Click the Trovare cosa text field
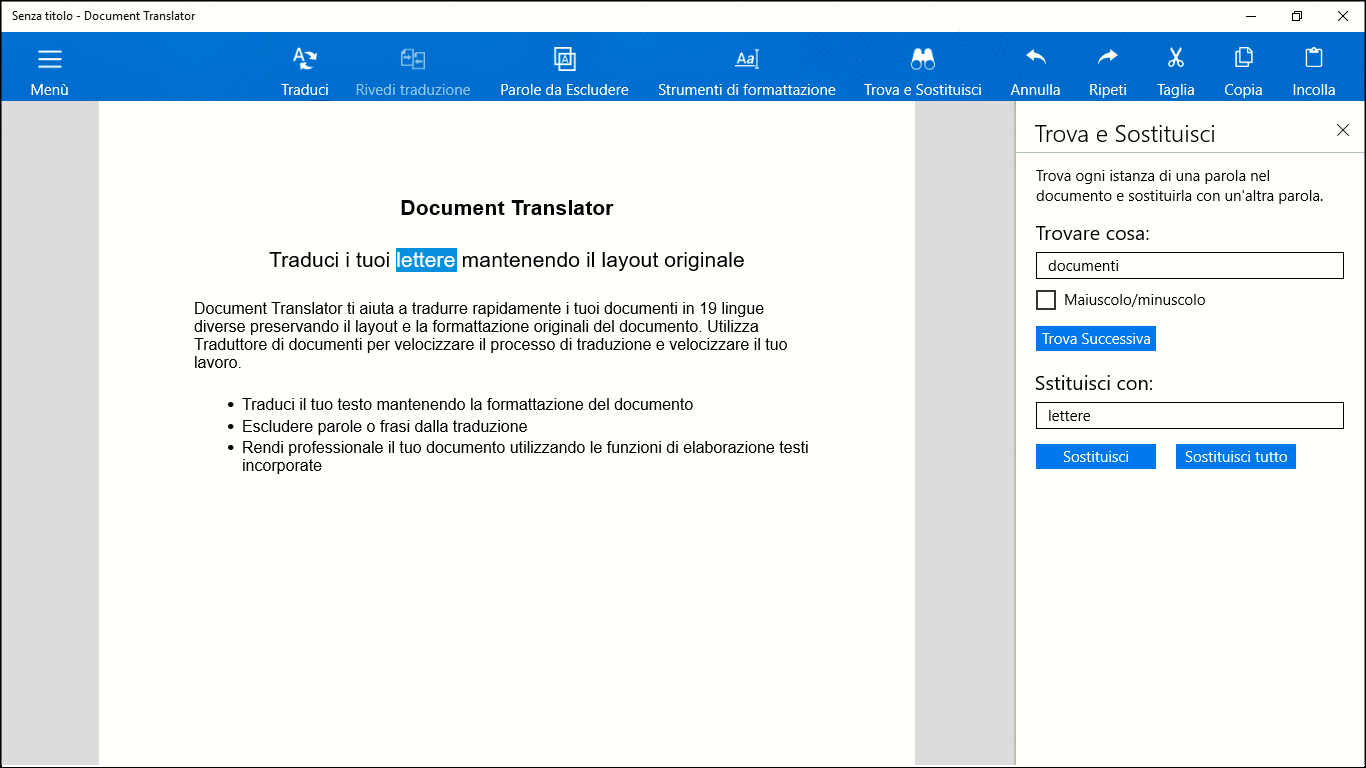The height and width of the screenshot is (768, 1366). pyautogui.click(x=1189, y=266)
